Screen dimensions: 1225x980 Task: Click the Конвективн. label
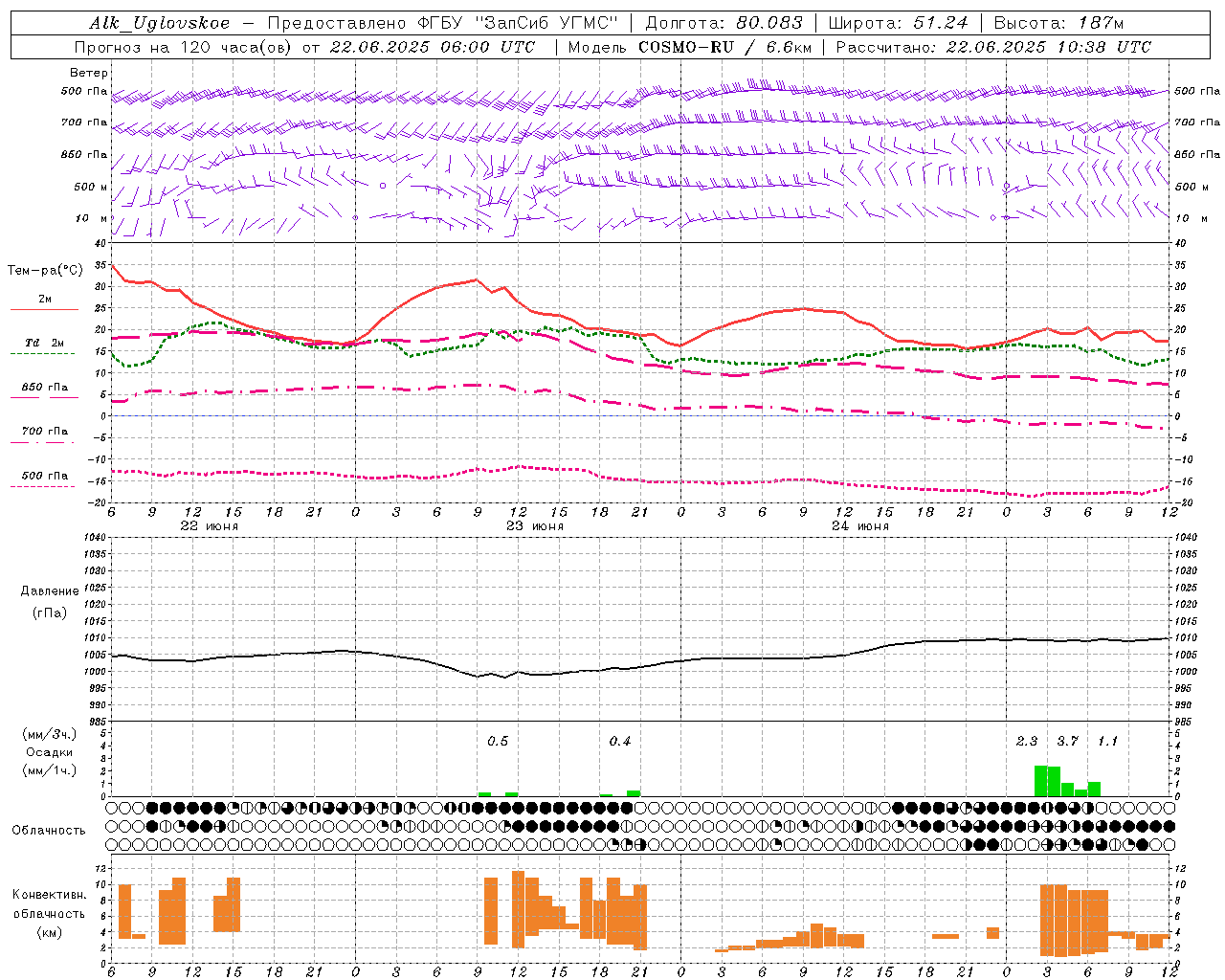pos(49,895)
